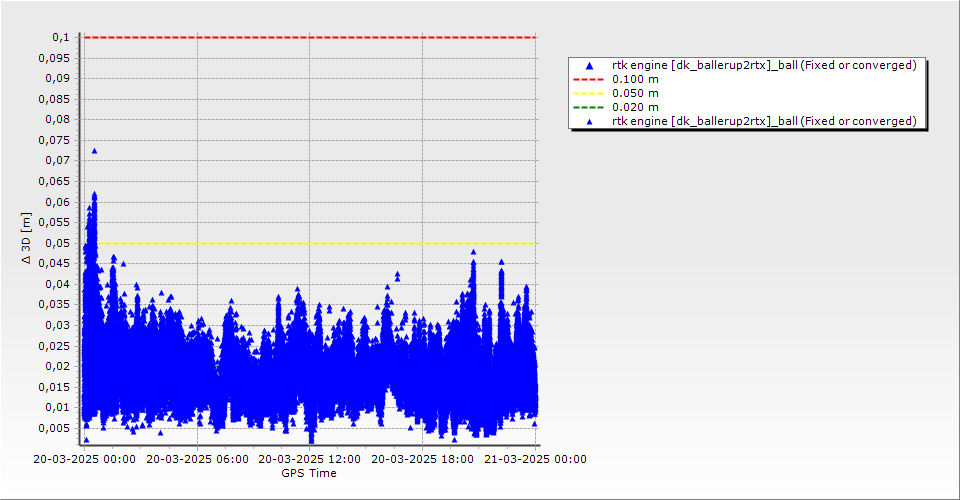Click the '0.100 m' legend label

(x=636, y=80)
